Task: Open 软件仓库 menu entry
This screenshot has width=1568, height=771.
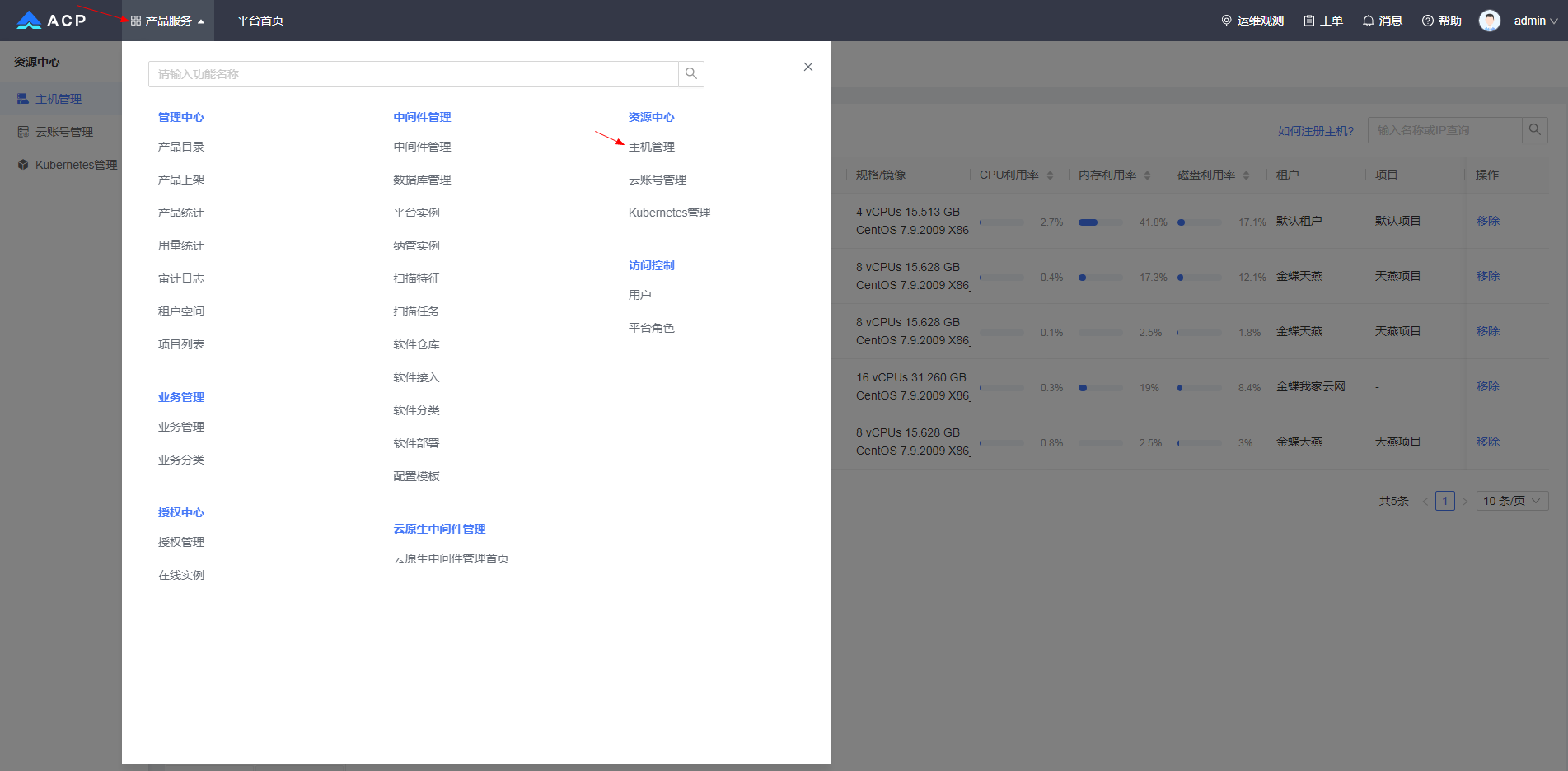Action: coord(417,344)
